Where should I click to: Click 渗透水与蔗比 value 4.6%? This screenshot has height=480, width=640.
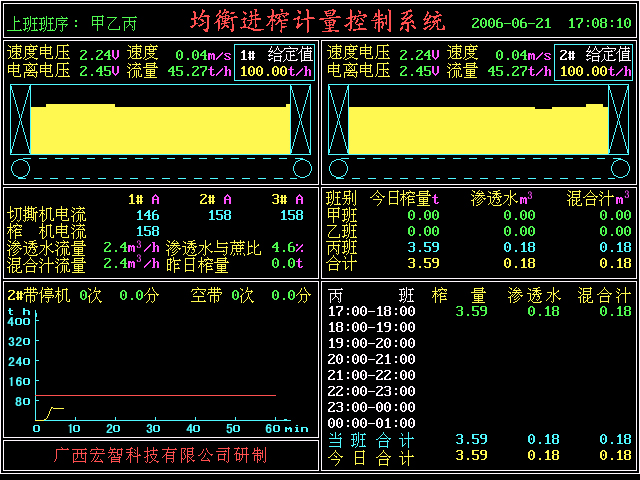click(x=288, y=247)
